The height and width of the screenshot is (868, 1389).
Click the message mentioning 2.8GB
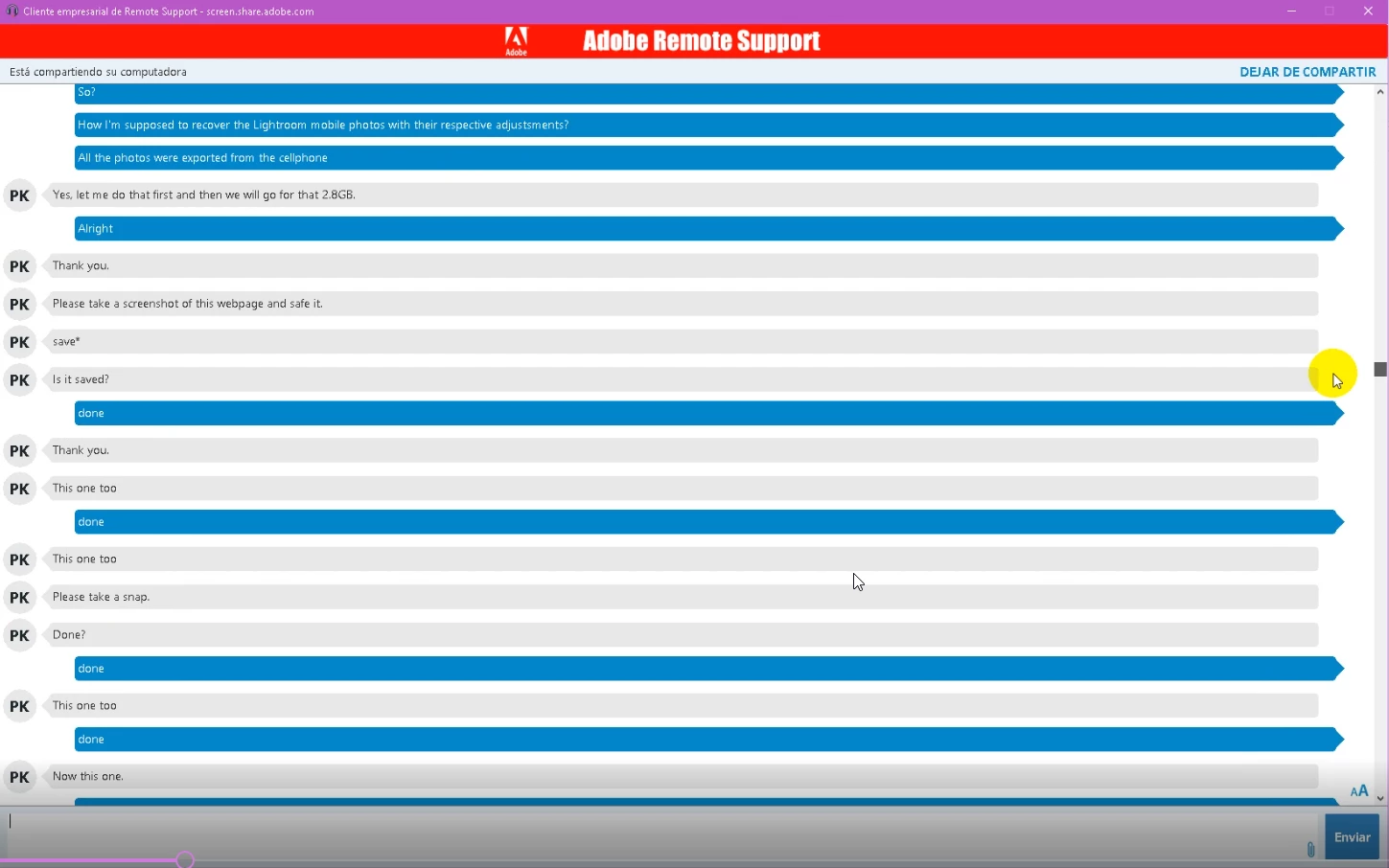tap(683, 195)
